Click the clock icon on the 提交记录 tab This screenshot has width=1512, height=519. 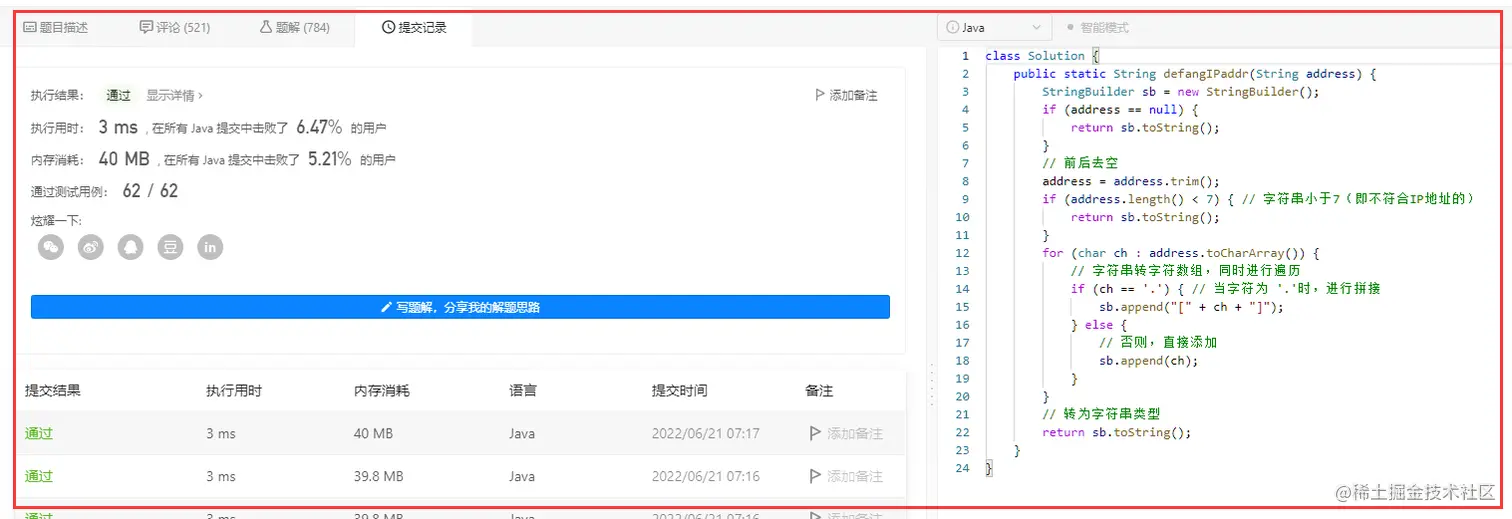coord(388,28)
